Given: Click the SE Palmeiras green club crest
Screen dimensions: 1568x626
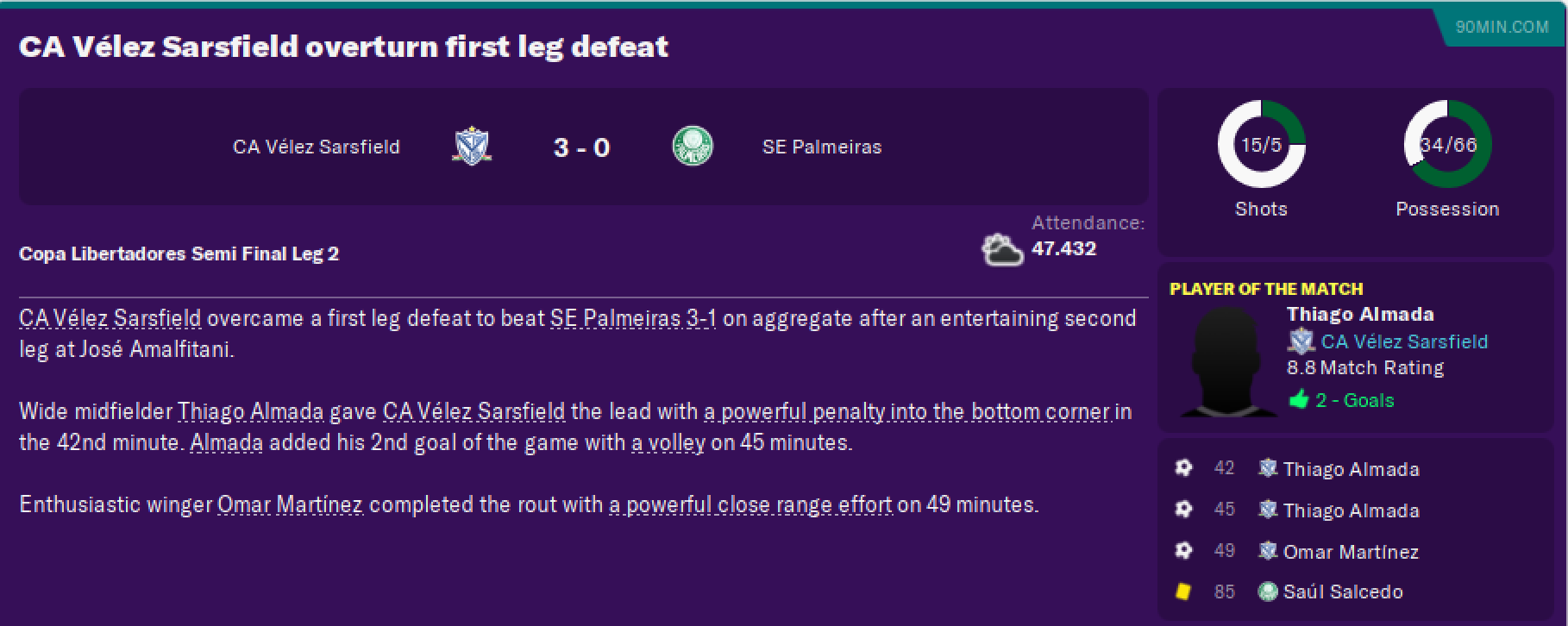Looking at the screenshot, I should click(693, 147).
